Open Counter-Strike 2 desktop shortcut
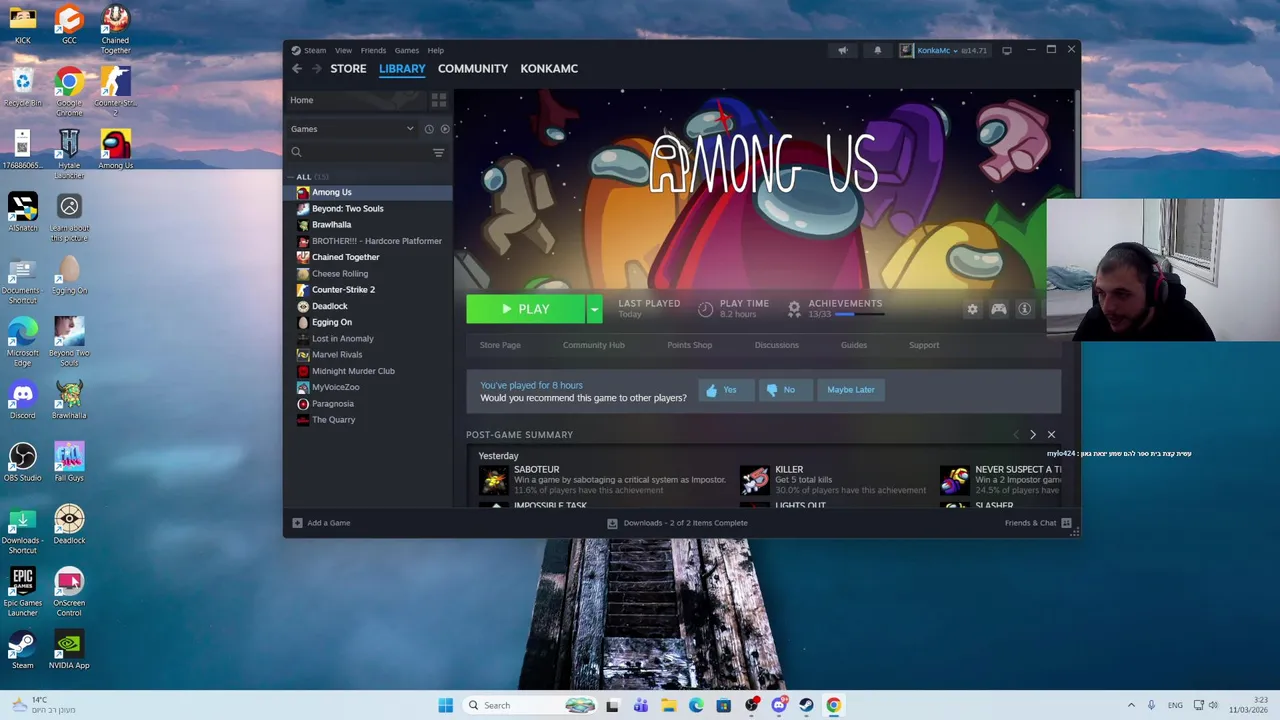1280x720 pixels. 115,92
